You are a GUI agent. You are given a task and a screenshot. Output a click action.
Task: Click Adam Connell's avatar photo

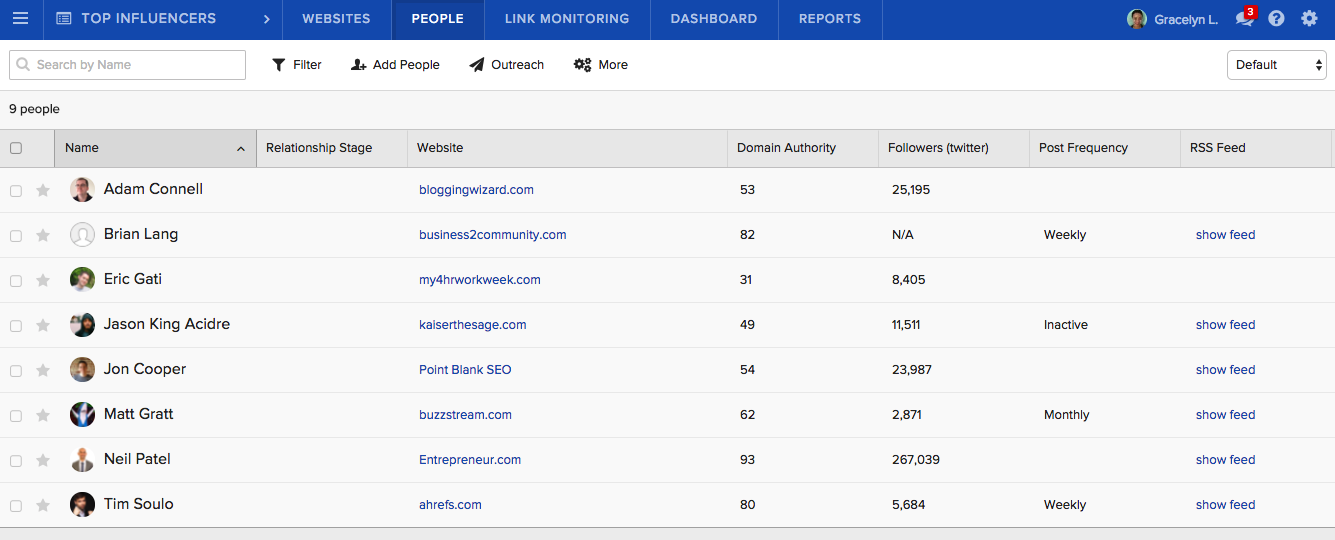pos(82,190)
